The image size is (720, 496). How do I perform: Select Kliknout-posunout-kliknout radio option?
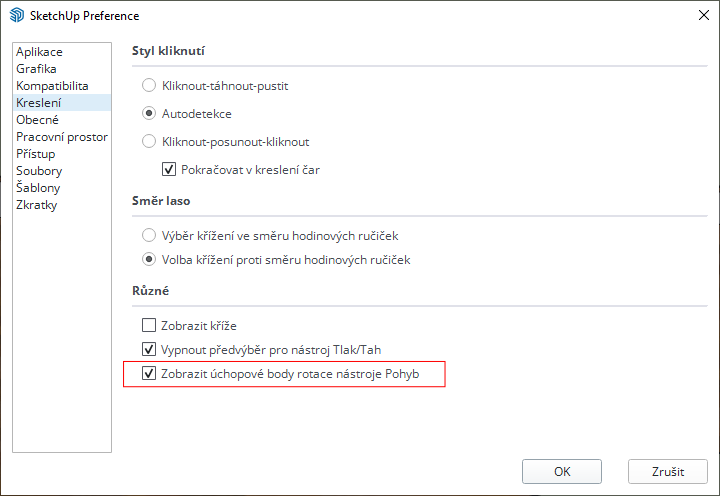pos(150,142)
